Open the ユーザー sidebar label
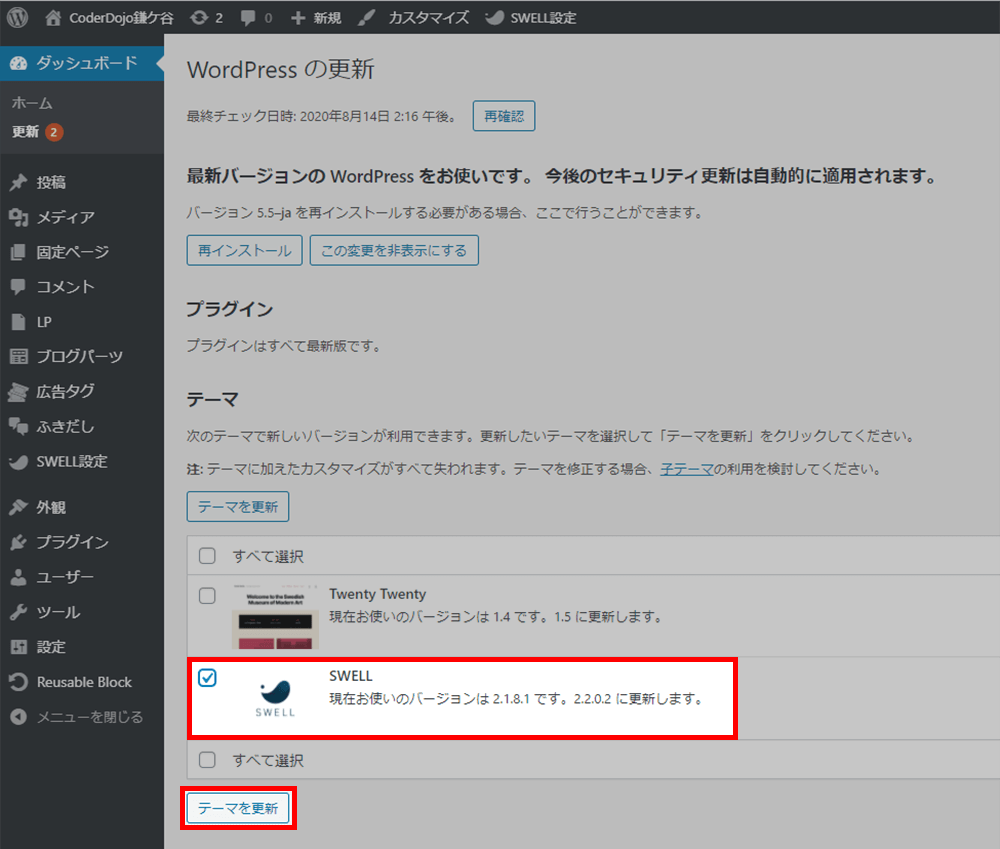The width and height of the screenshot is (1000, 849). (x=65, y=577)
